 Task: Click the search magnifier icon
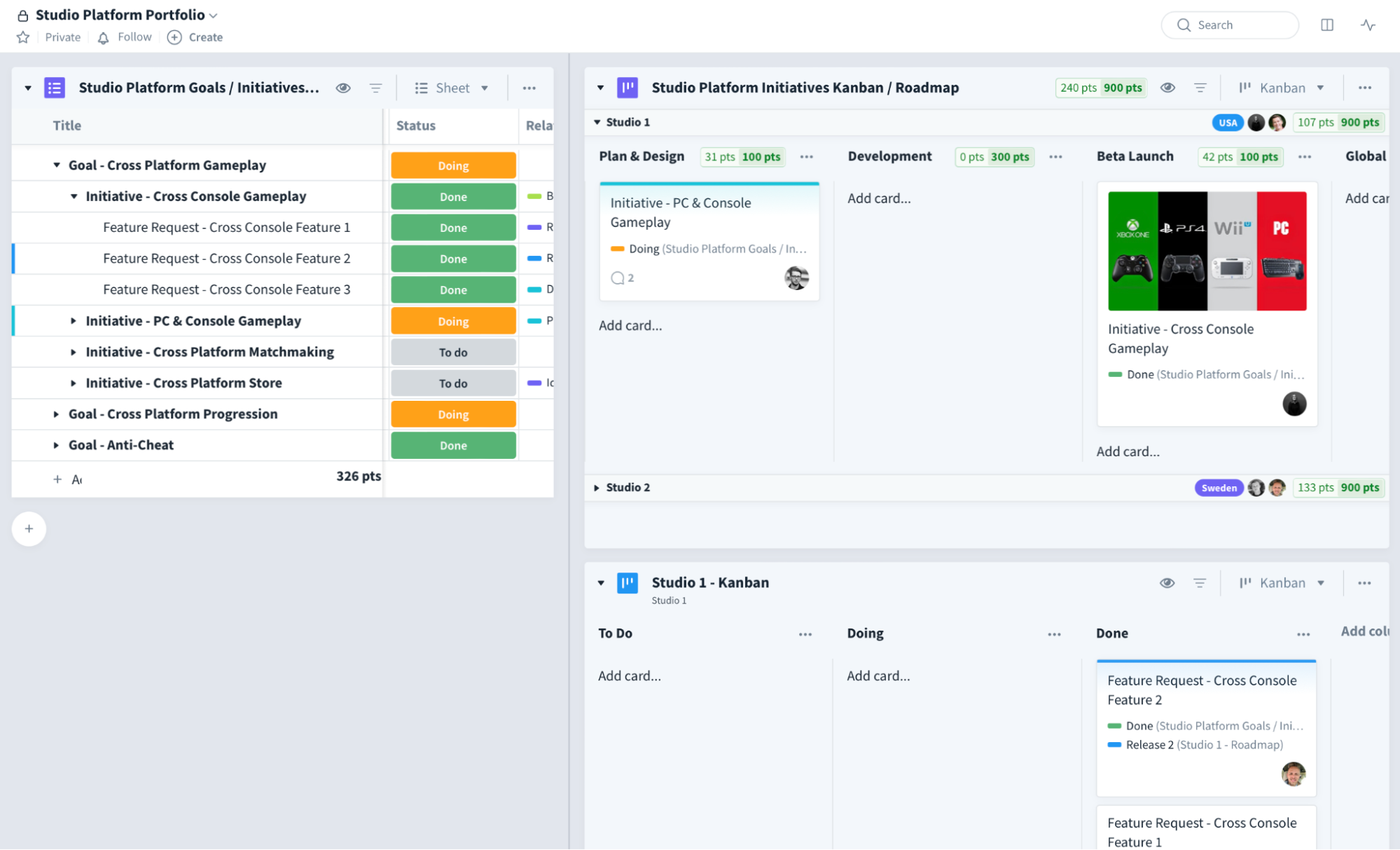tap(1184, 25)
